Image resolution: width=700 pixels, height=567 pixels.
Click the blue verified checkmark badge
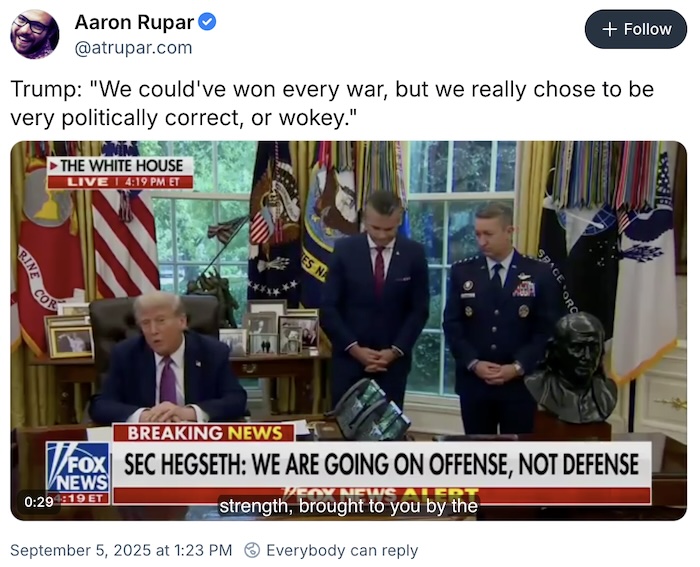tap(207, 21)
